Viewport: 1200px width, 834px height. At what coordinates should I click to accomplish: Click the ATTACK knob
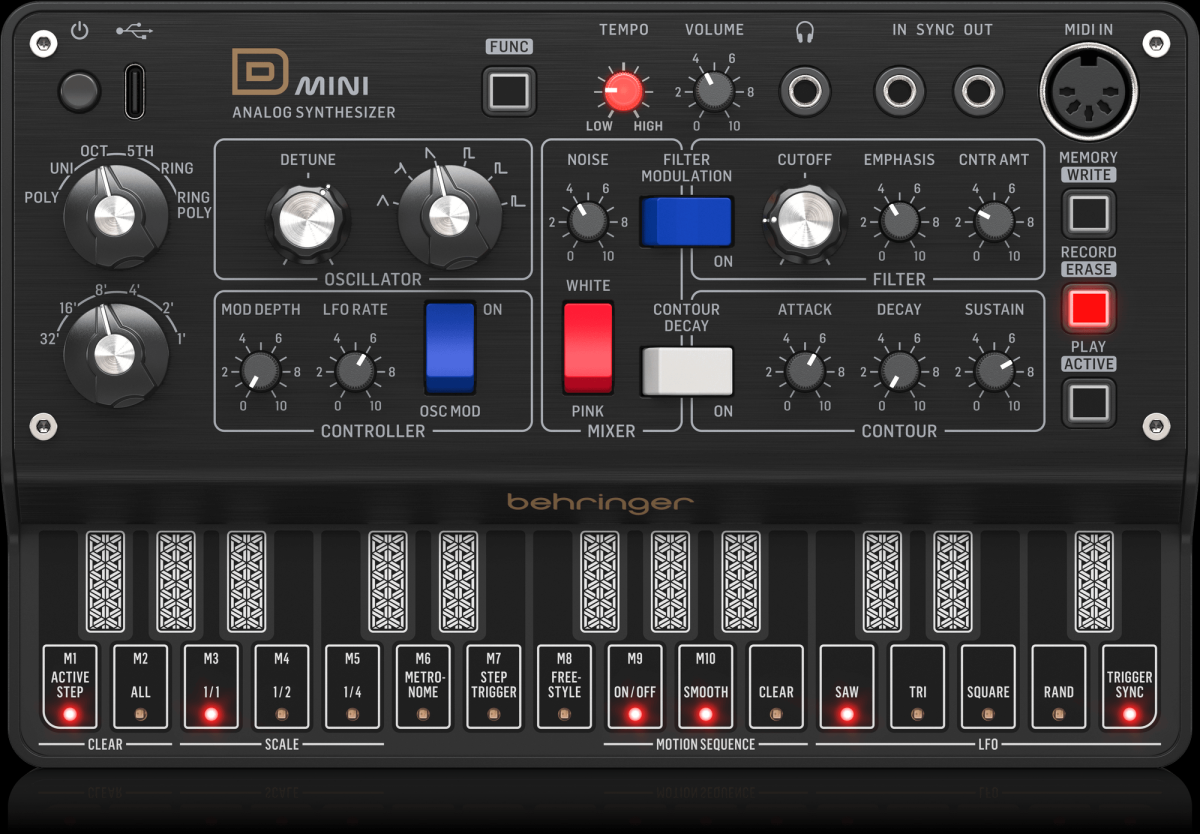(x=805, y=371)
